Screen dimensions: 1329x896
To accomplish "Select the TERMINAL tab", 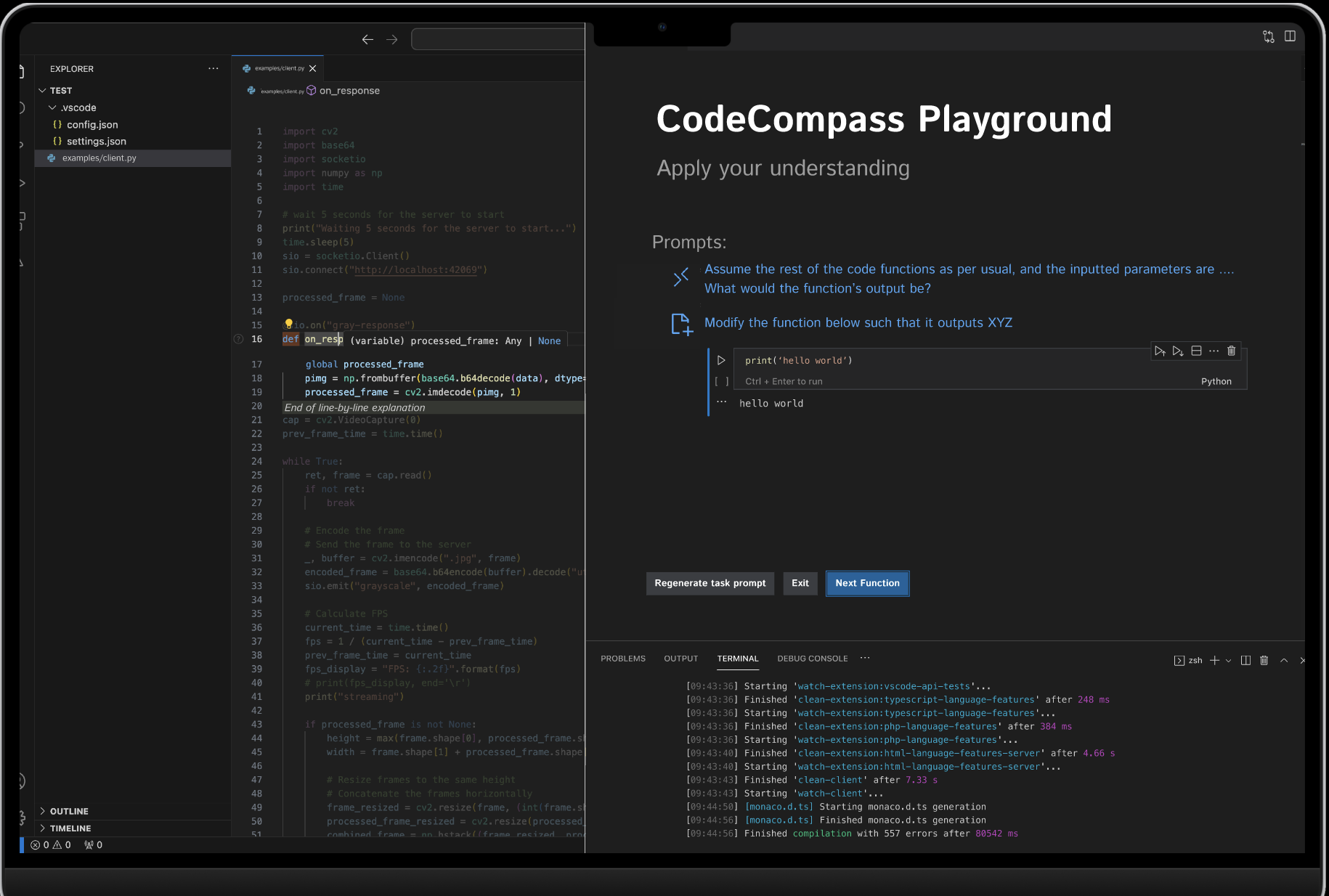I will pyautogui.click(x=738, y=659).
